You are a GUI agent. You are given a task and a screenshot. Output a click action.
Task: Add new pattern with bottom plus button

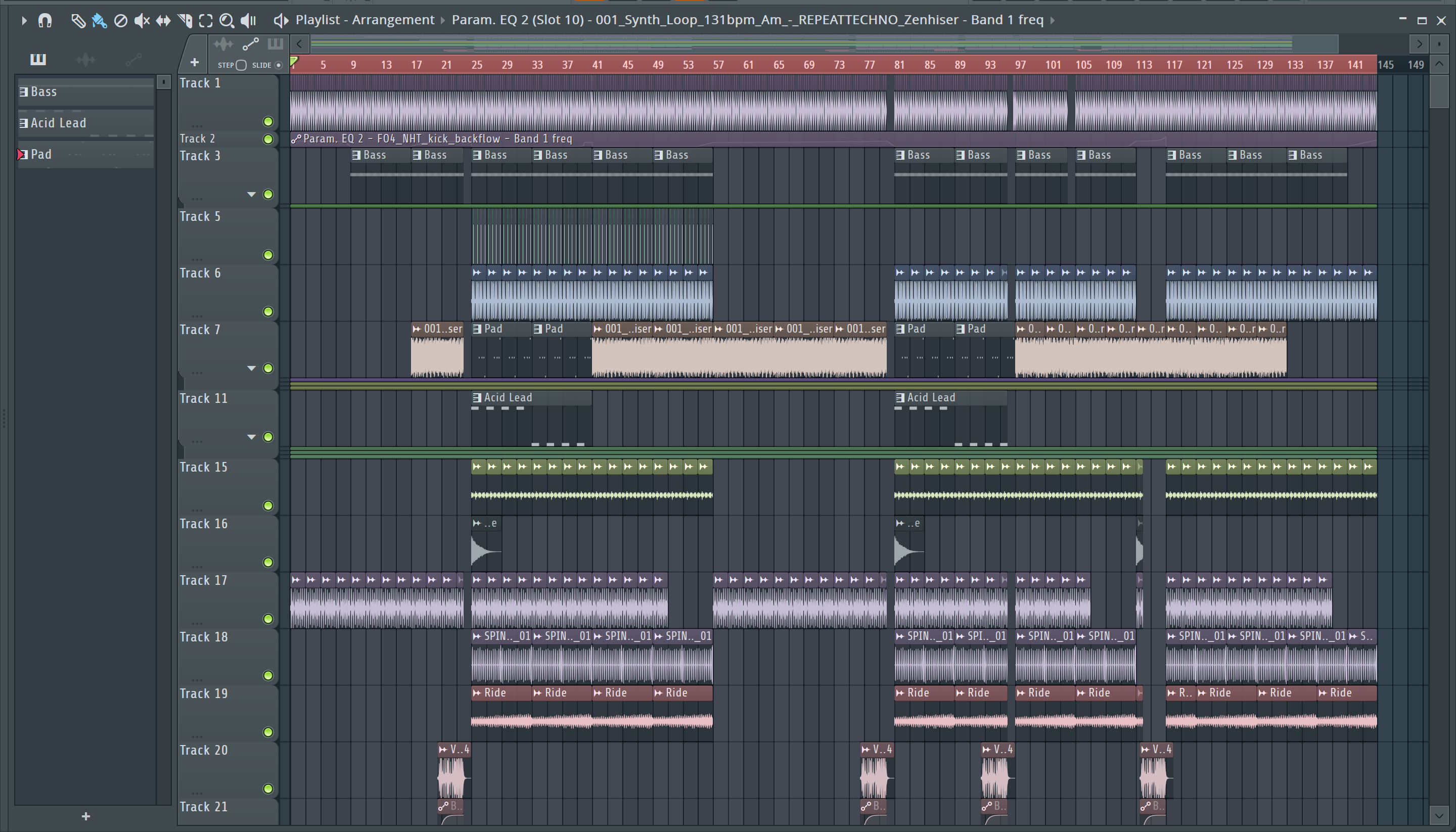(x=86, y=816)
